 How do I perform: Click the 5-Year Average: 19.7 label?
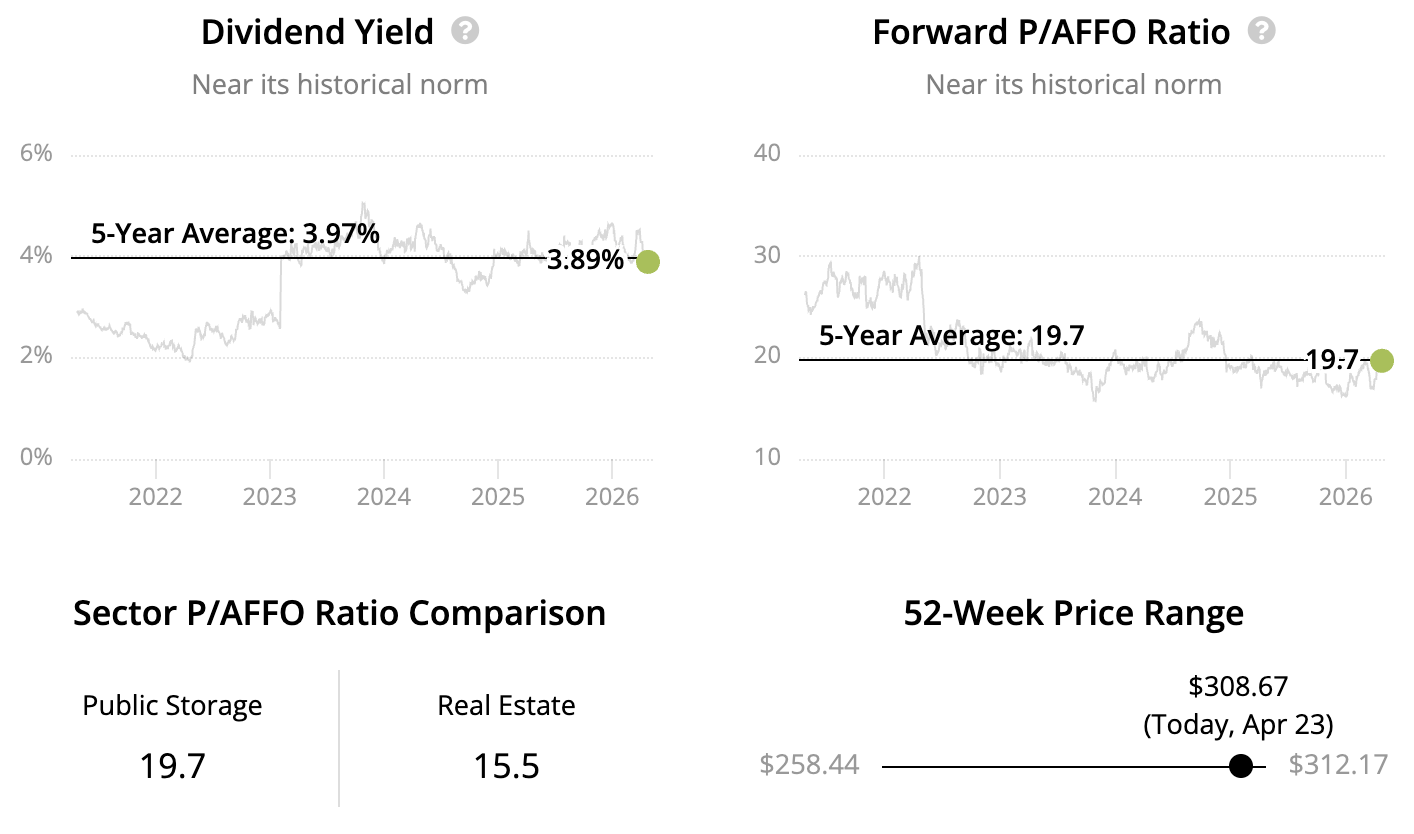pos(951,335)
